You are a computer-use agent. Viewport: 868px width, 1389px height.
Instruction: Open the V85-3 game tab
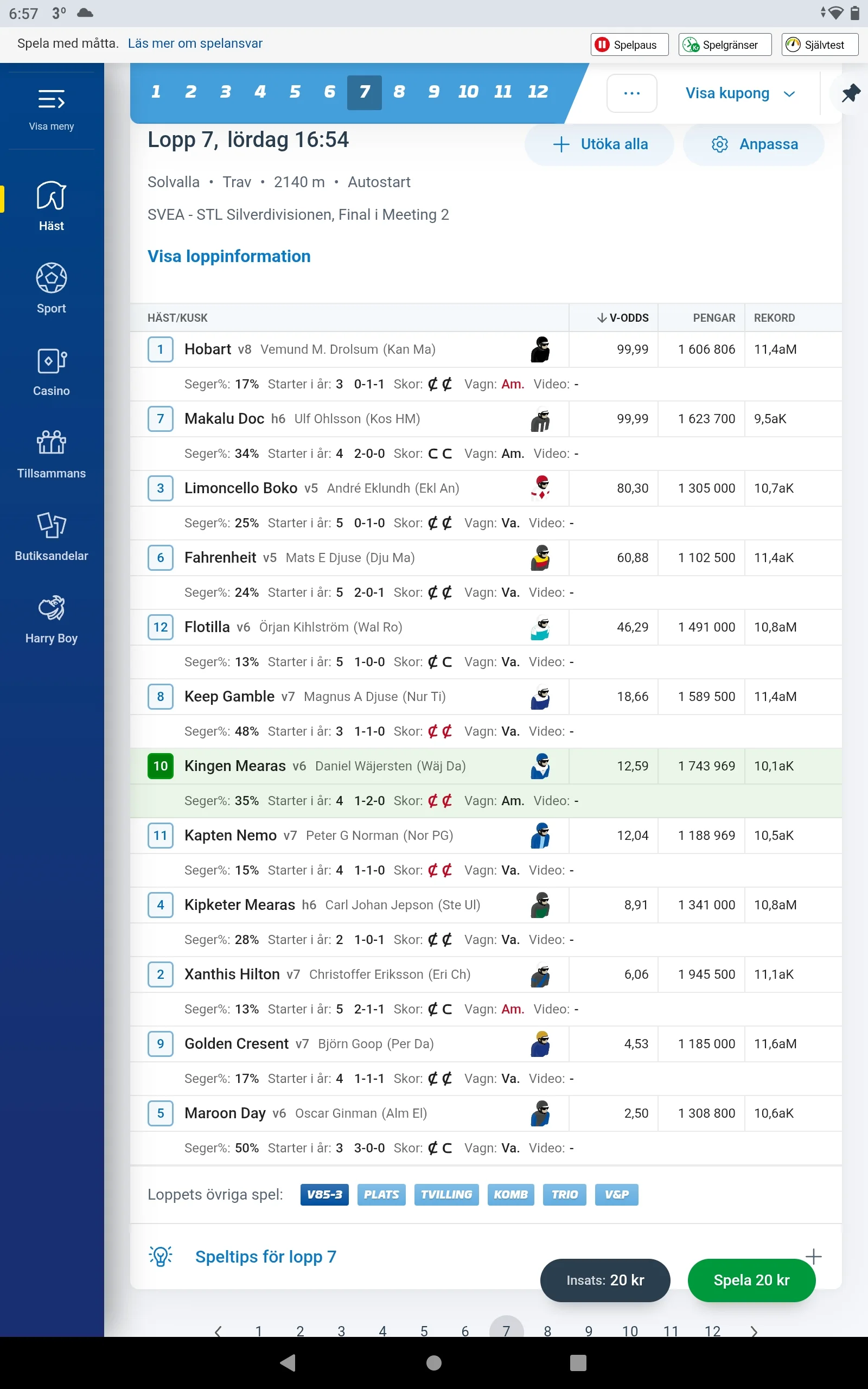pyautogui.click(x=324, y=1195)
